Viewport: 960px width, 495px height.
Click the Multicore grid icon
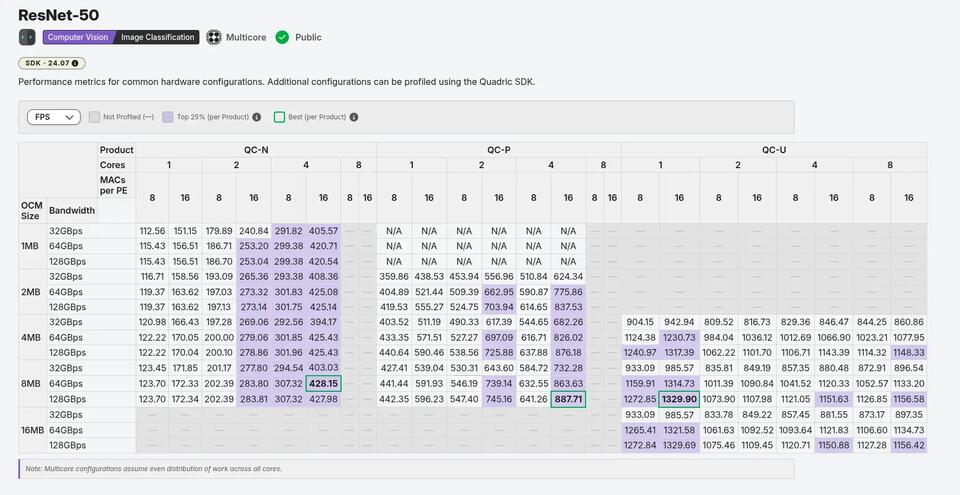click(x=213, y=37)
